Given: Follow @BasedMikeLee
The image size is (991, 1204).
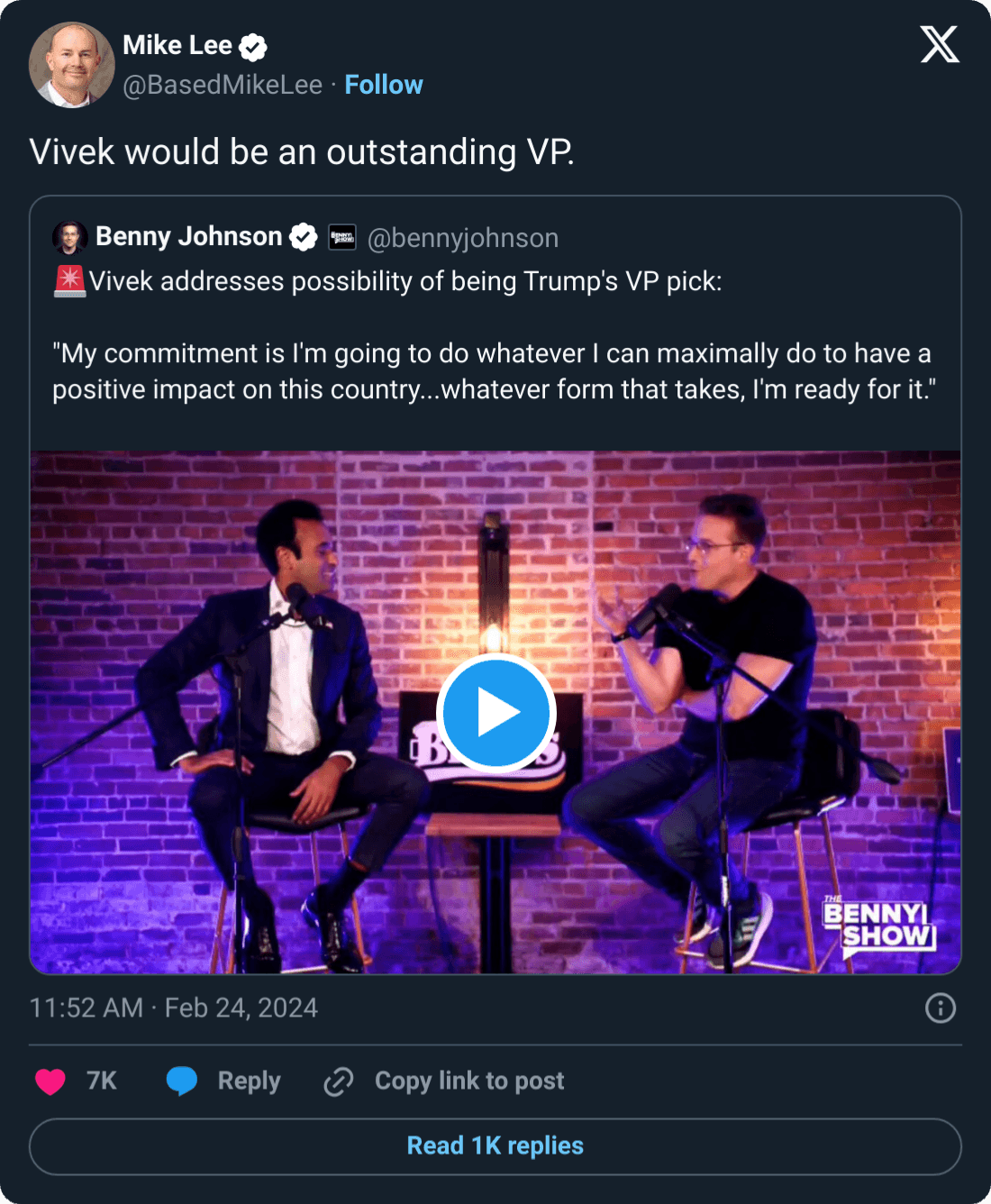Looking at the screenshot, I should (384, 85).
